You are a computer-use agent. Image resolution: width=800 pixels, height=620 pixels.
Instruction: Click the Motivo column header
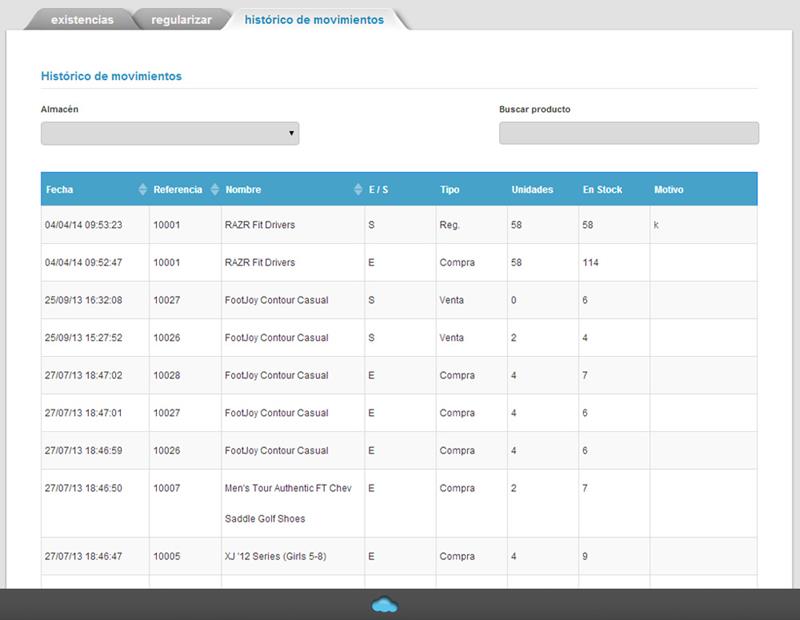[668, 190]
